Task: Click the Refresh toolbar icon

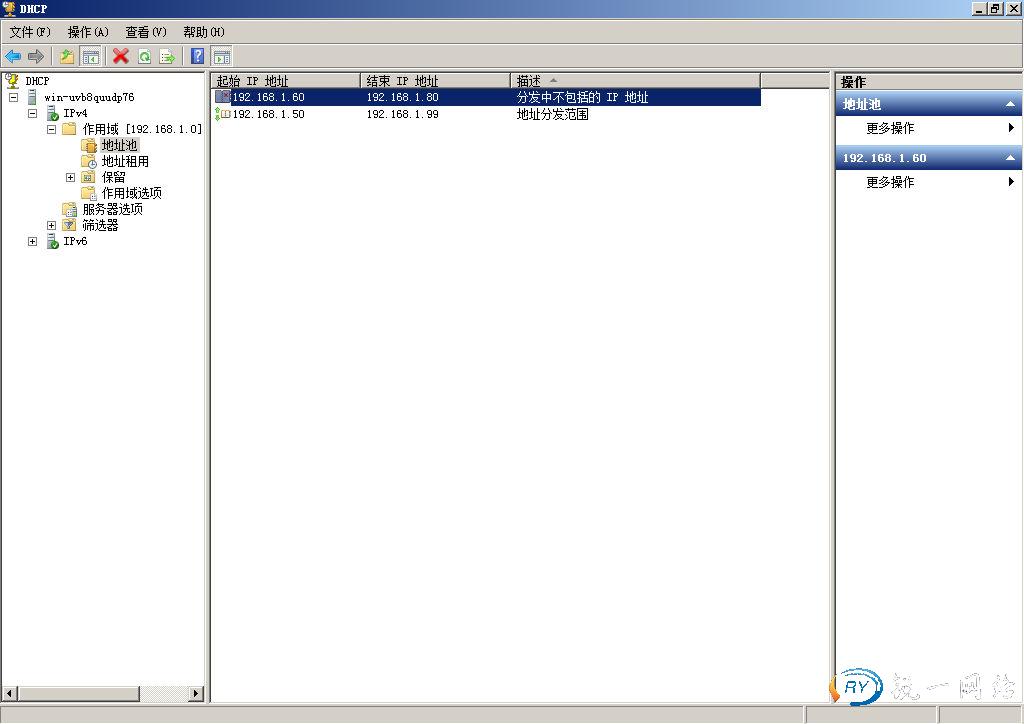Action: click(144, 56)
